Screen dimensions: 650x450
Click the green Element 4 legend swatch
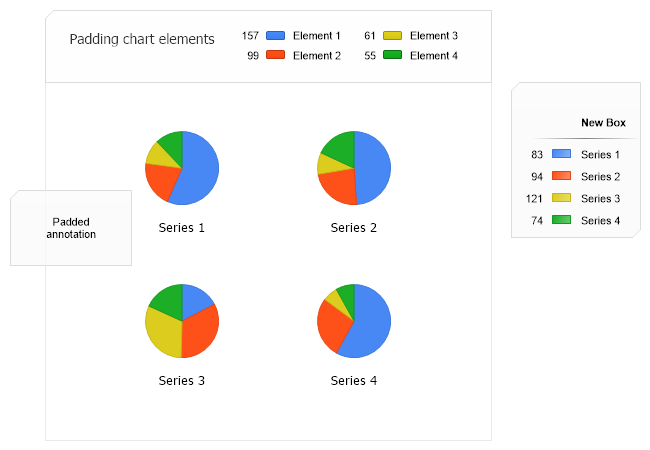click(393, 56)
